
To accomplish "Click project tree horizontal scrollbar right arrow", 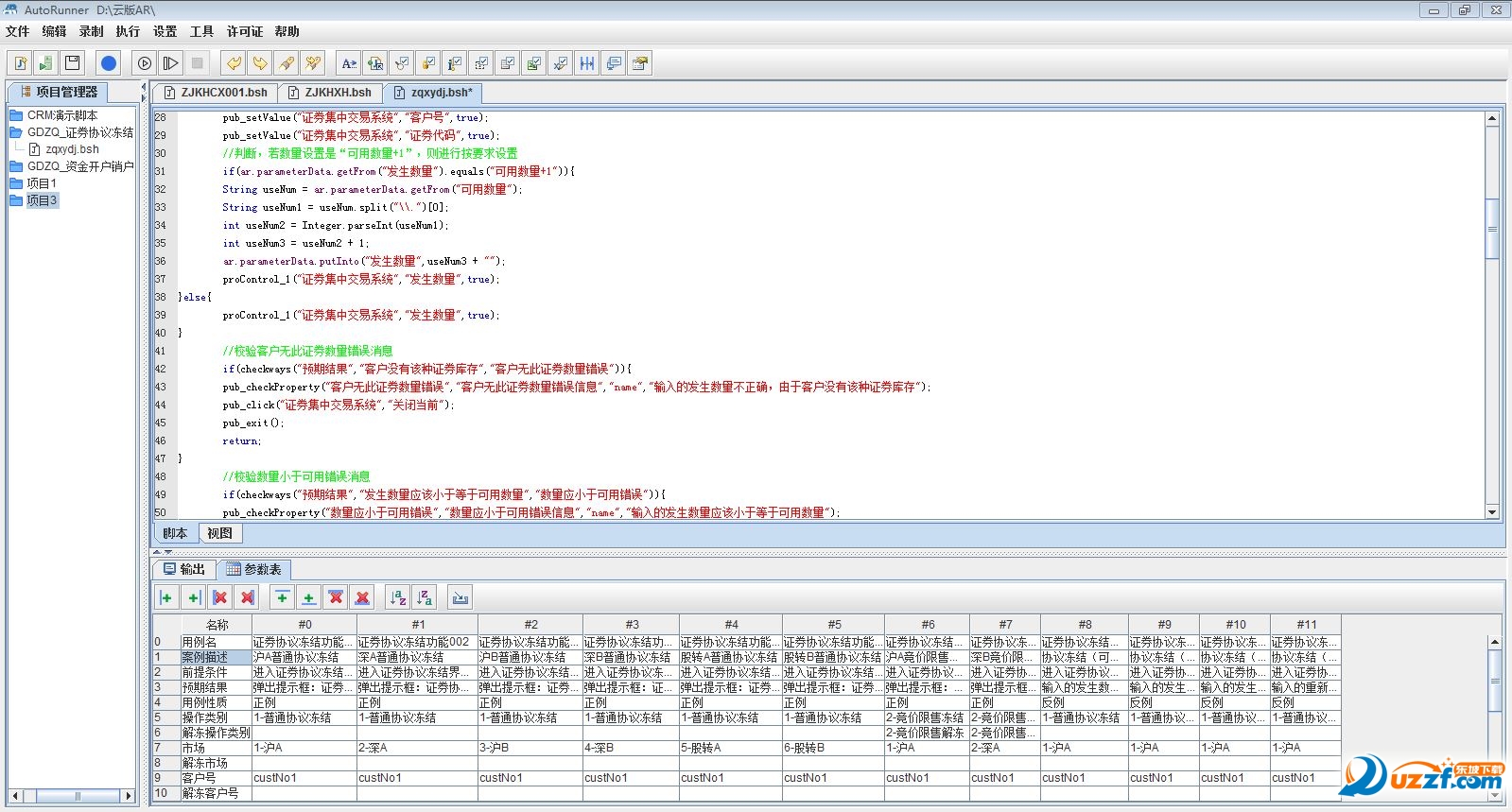I will point(129,796).
